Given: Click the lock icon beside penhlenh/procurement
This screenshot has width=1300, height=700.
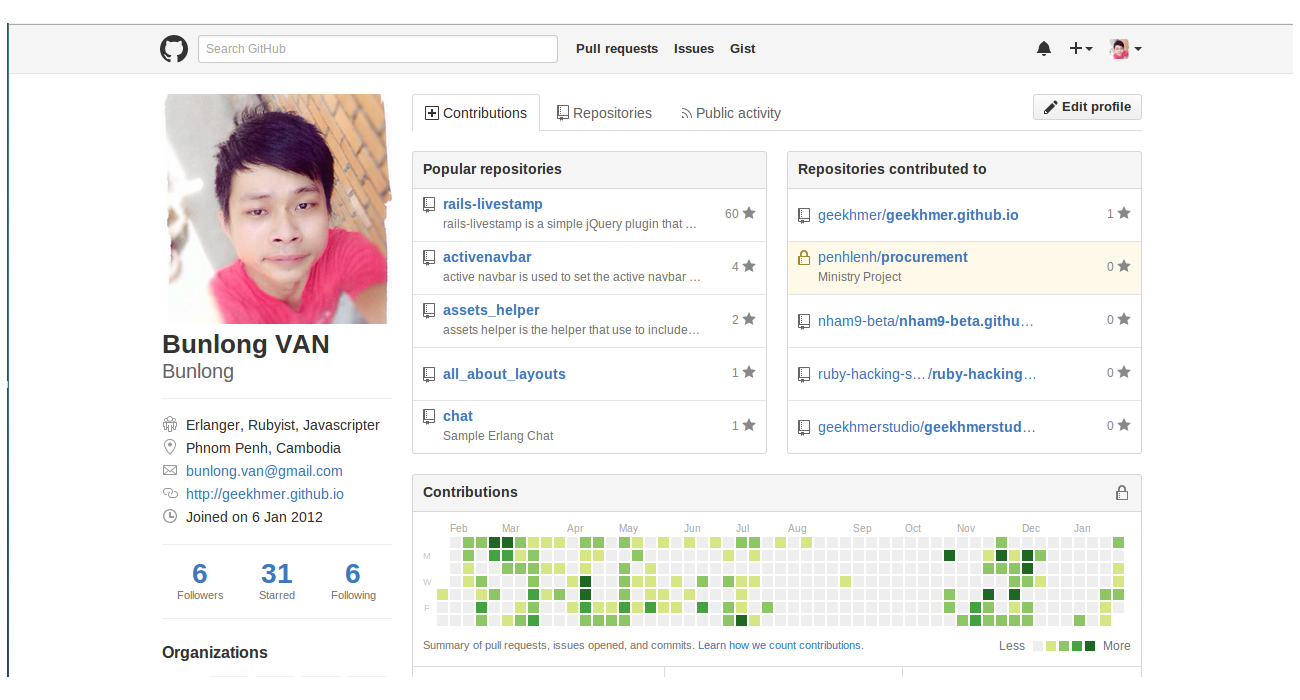Looking at the screenshot, I should (x=804, y=258).
